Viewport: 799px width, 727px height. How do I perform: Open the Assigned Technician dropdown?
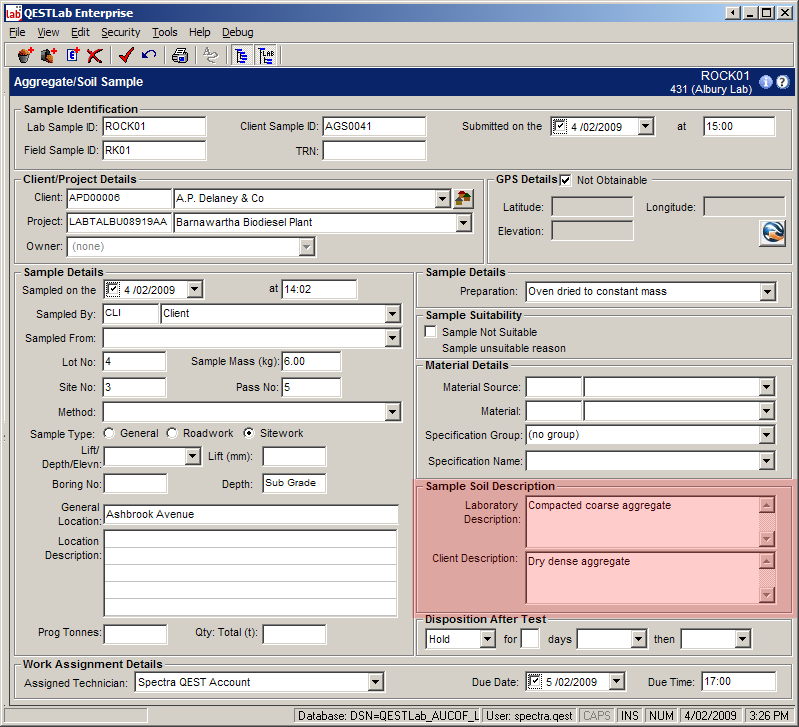[x=375, y=682]
